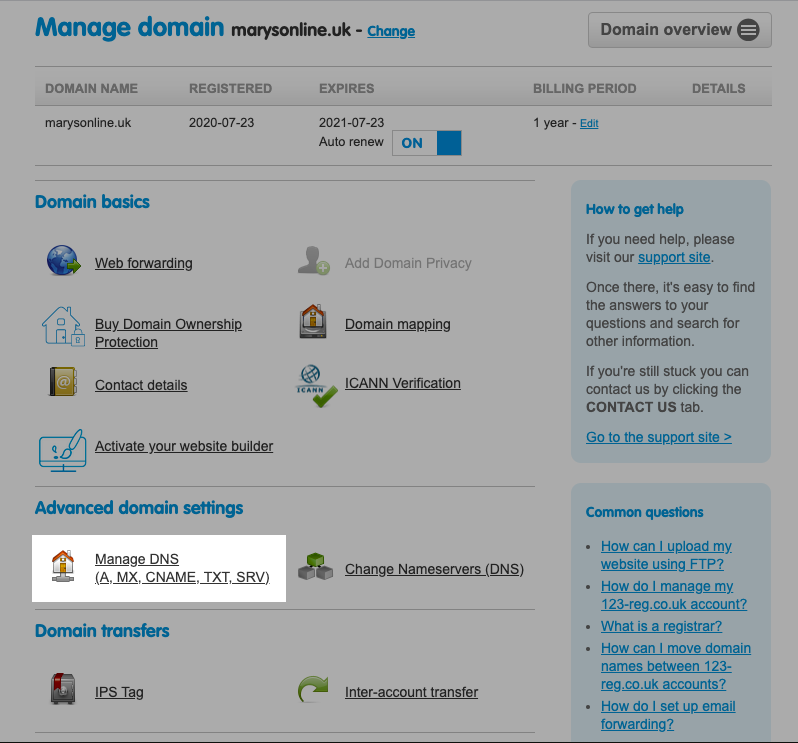Click the EXPIRES column header

tap(347, 89)
